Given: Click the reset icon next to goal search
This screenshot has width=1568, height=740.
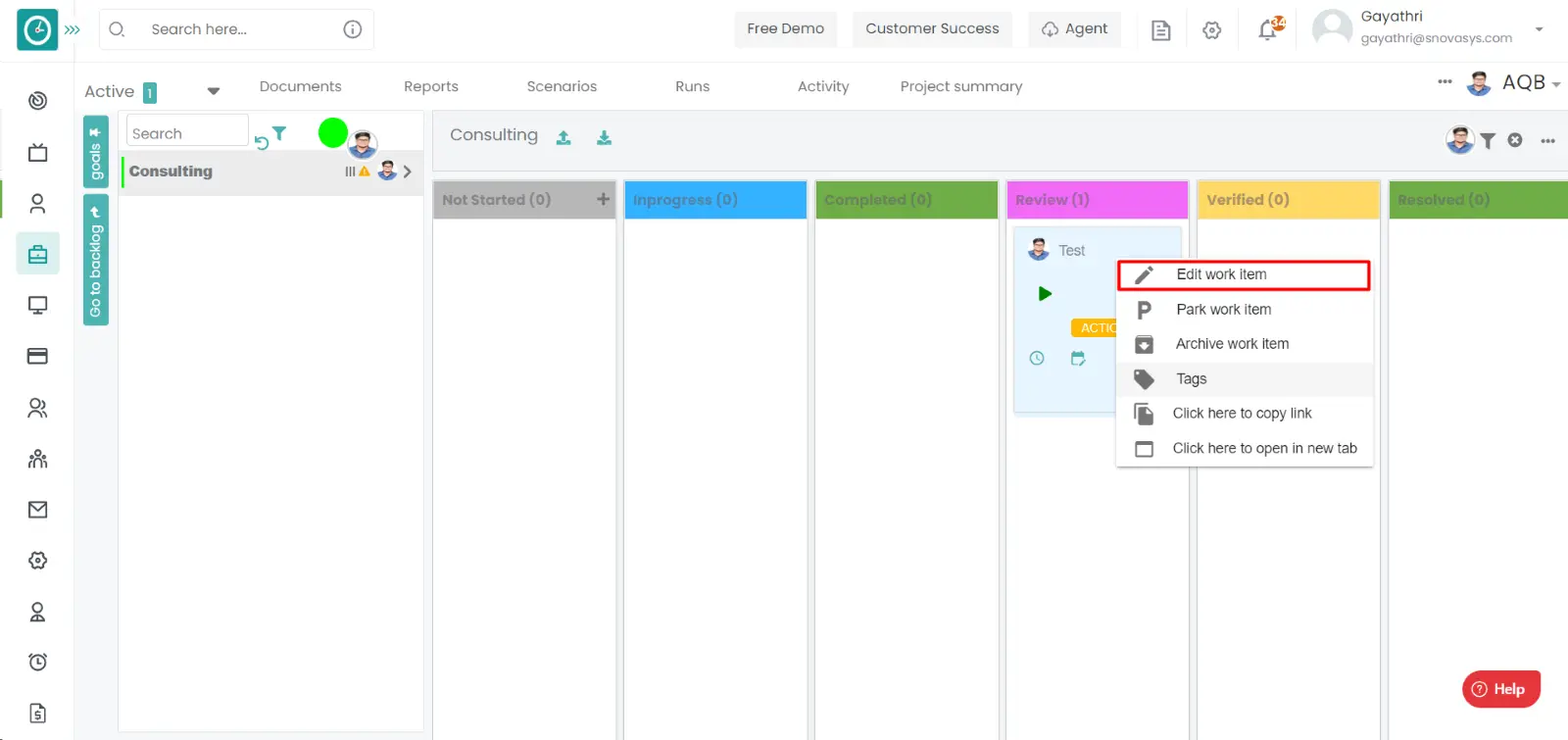Looking at the screenshot, I should pyautogui.click(x=262, y=143).
